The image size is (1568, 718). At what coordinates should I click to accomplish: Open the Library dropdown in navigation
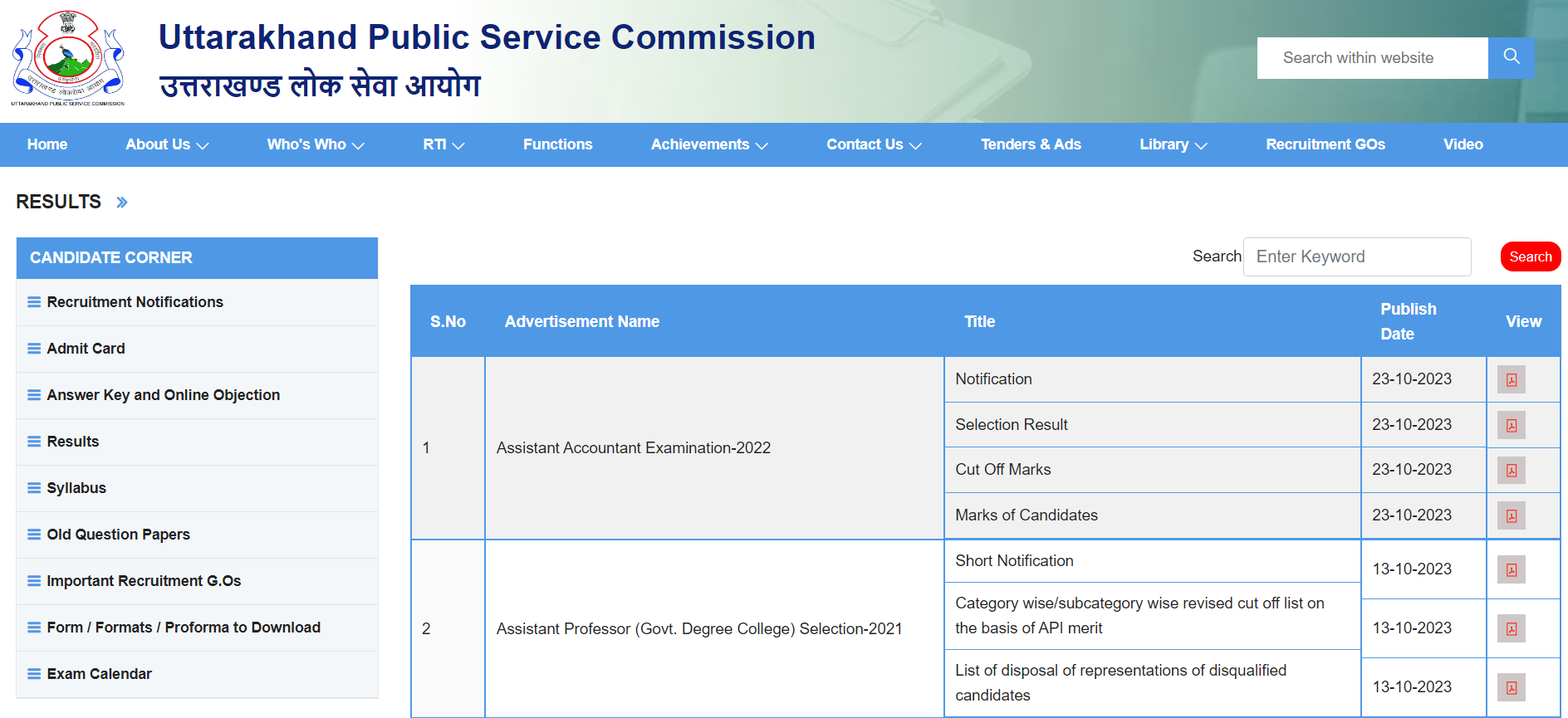(1173, 144)
